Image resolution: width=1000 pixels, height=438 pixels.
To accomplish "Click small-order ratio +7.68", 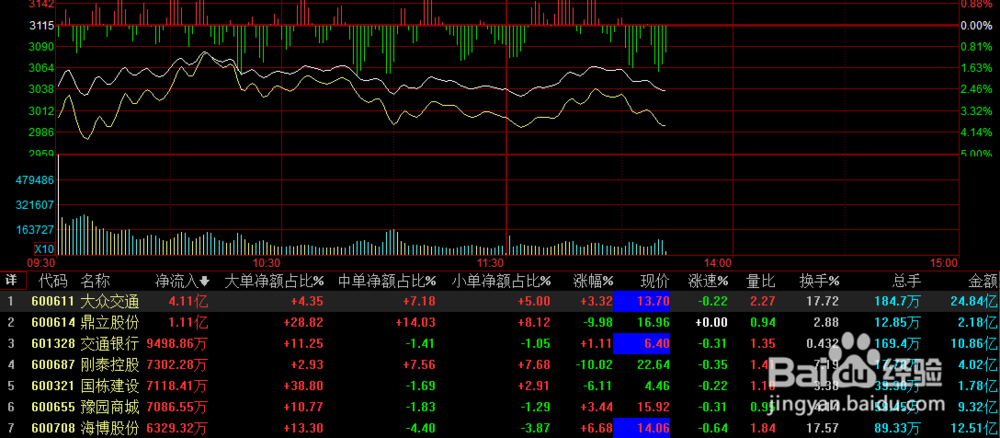I will 533,365.
